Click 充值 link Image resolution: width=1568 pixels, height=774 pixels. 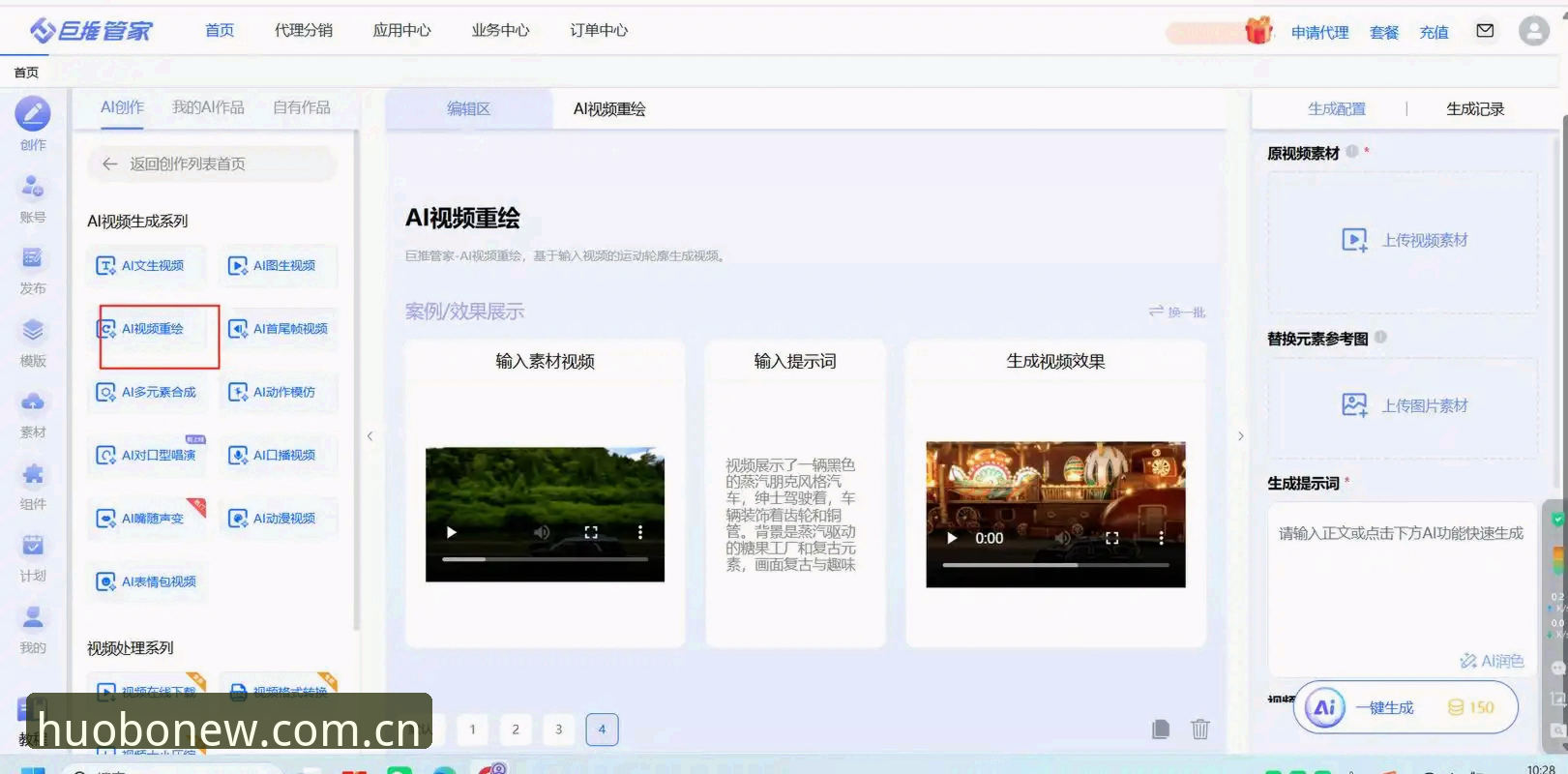[x=1434, y=32]
